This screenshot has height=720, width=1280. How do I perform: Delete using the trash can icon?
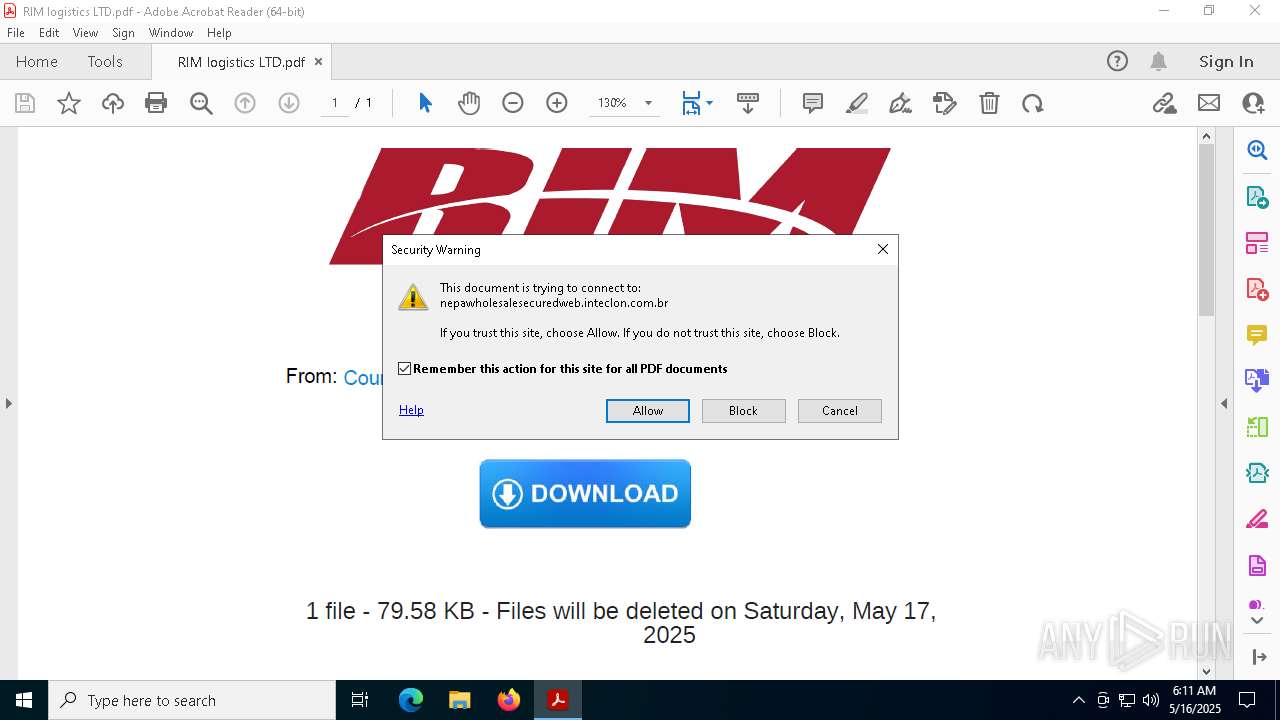click(x=989, y=103)
